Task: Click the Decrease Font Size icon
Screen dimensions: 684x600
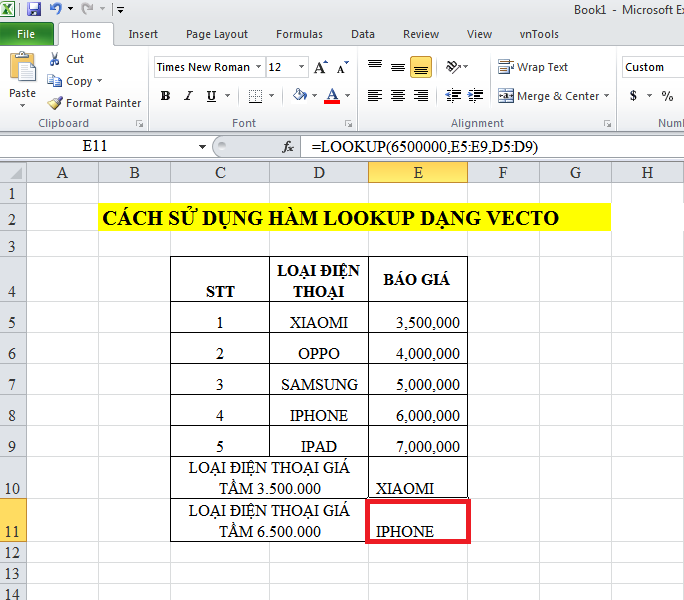Action: 342,67
